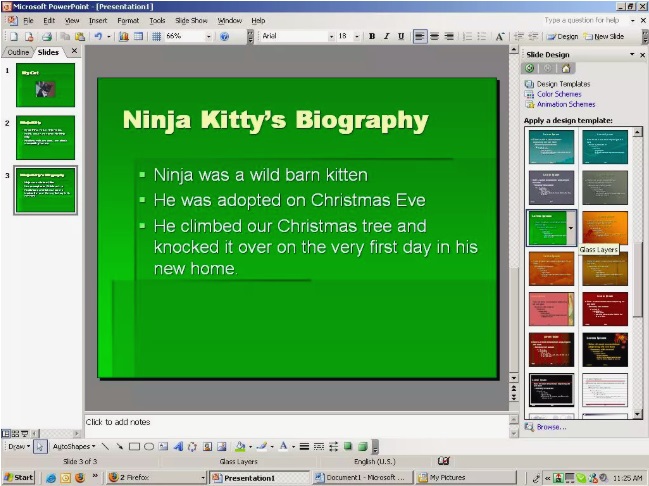Switch to the Outline tab
This screenshot has height=486, width=649.
(x=18, y=52)
